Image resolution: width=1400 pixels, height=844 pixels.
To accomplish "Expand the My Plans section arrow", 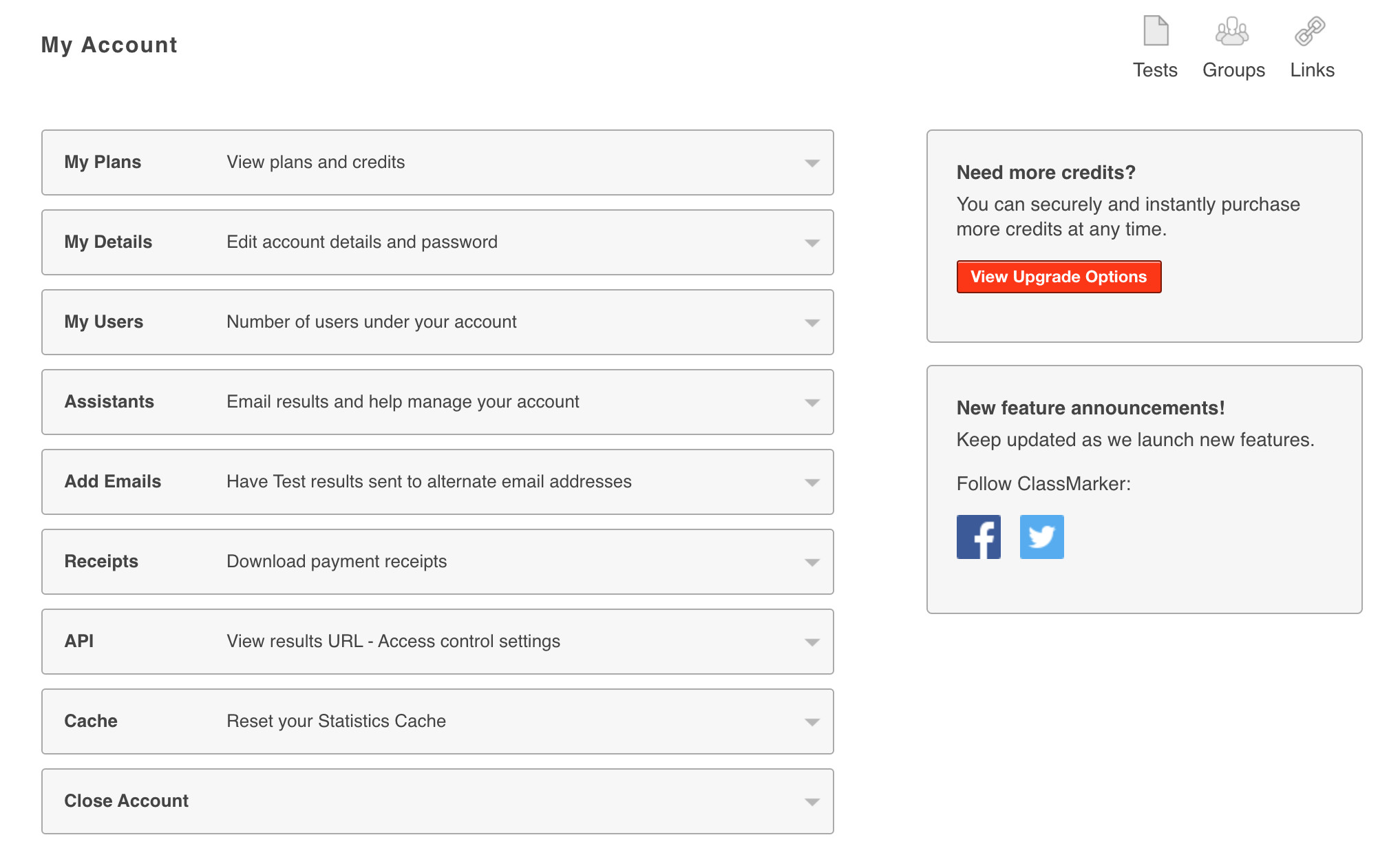I will point(812,163).
